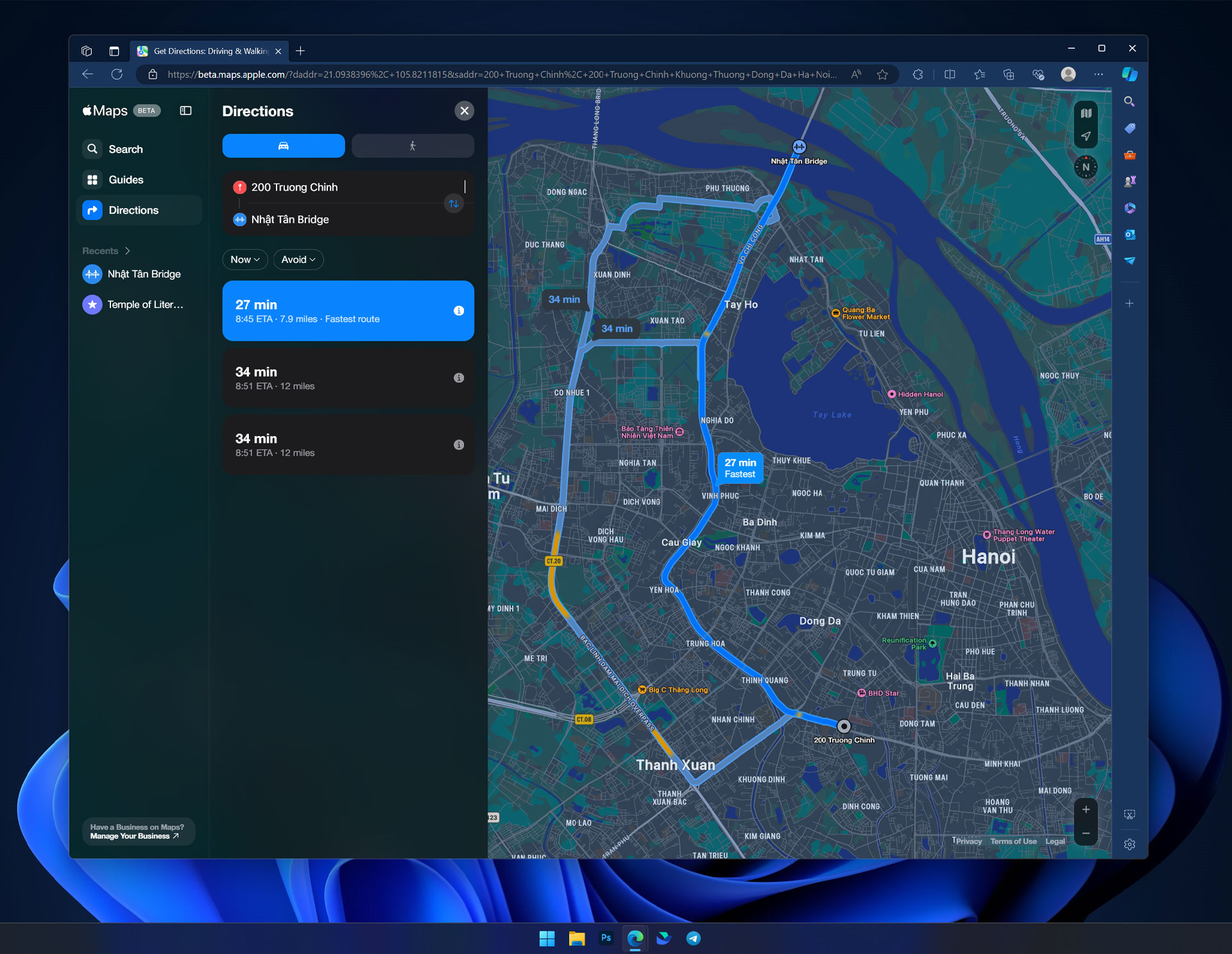Open Terms of Use link
This screenshot has height=954, width=1232.
click(x=1013, y=841)
